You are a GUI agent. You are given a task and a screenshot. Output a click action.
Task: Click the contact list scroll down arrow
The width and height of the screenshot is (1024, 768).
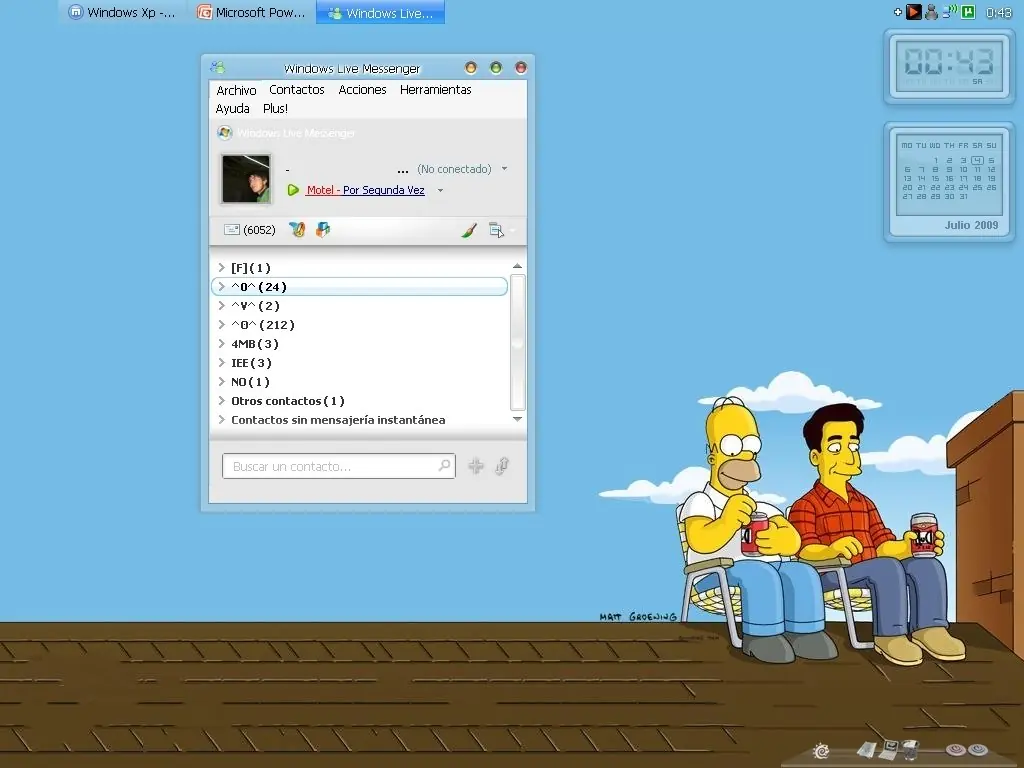[x=517, y=419]
